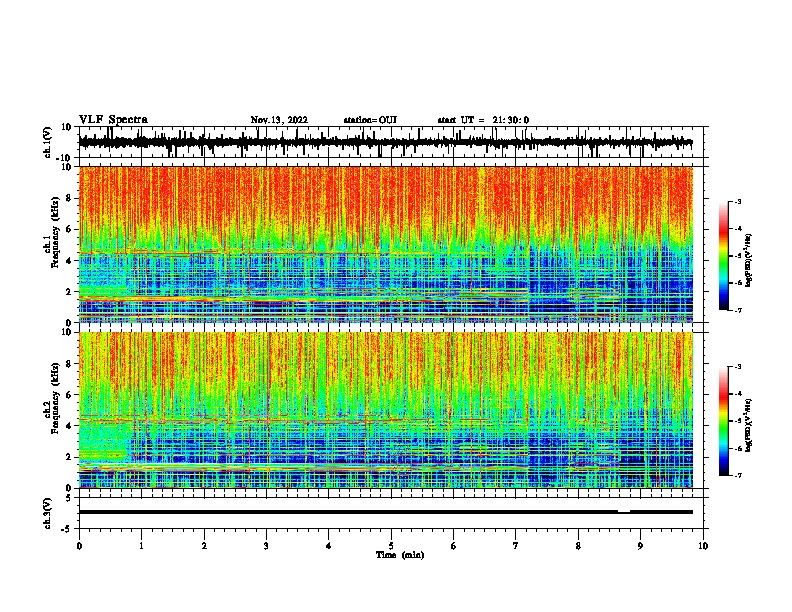Click the ch.1 spectrogram color bar
The width and height of the screenshot is (792, 612).
(723, 256)
